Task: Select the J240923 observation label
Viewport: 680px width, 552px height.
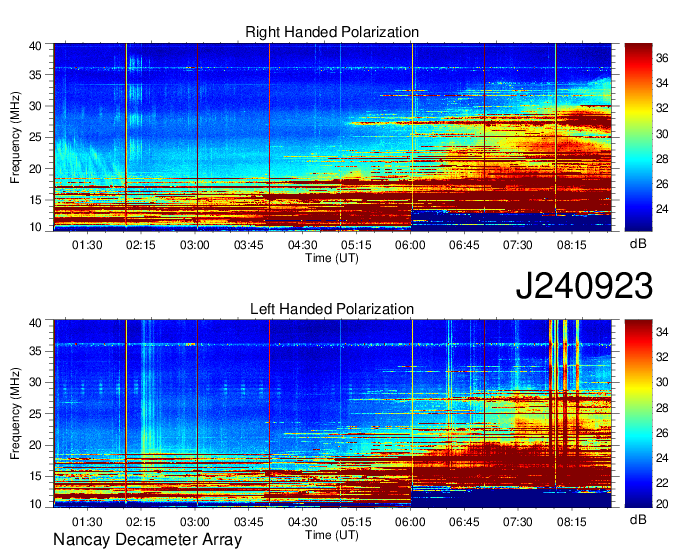Action: coord(584,286)
